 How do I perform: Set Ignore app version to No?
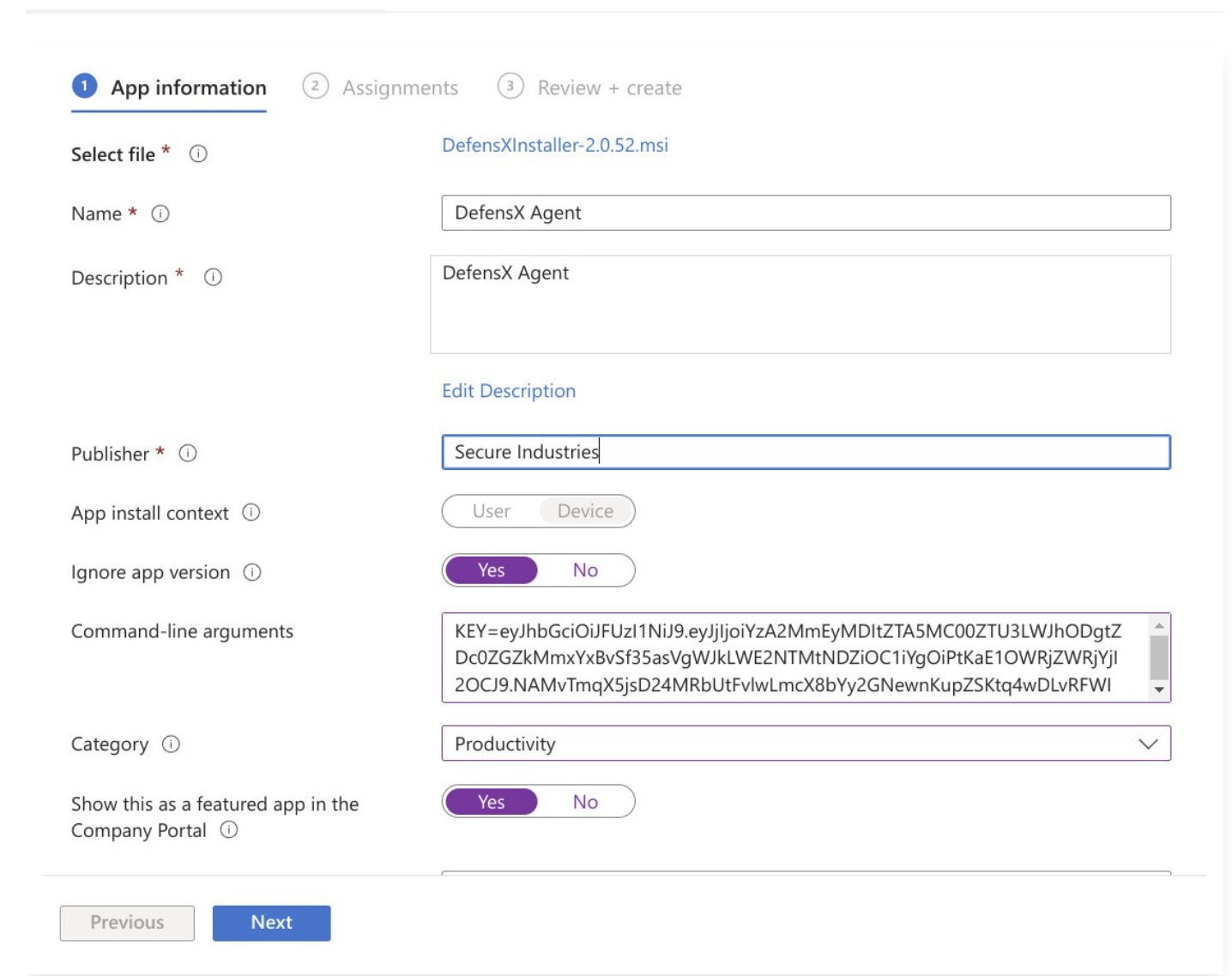click(x=586, y=570)
